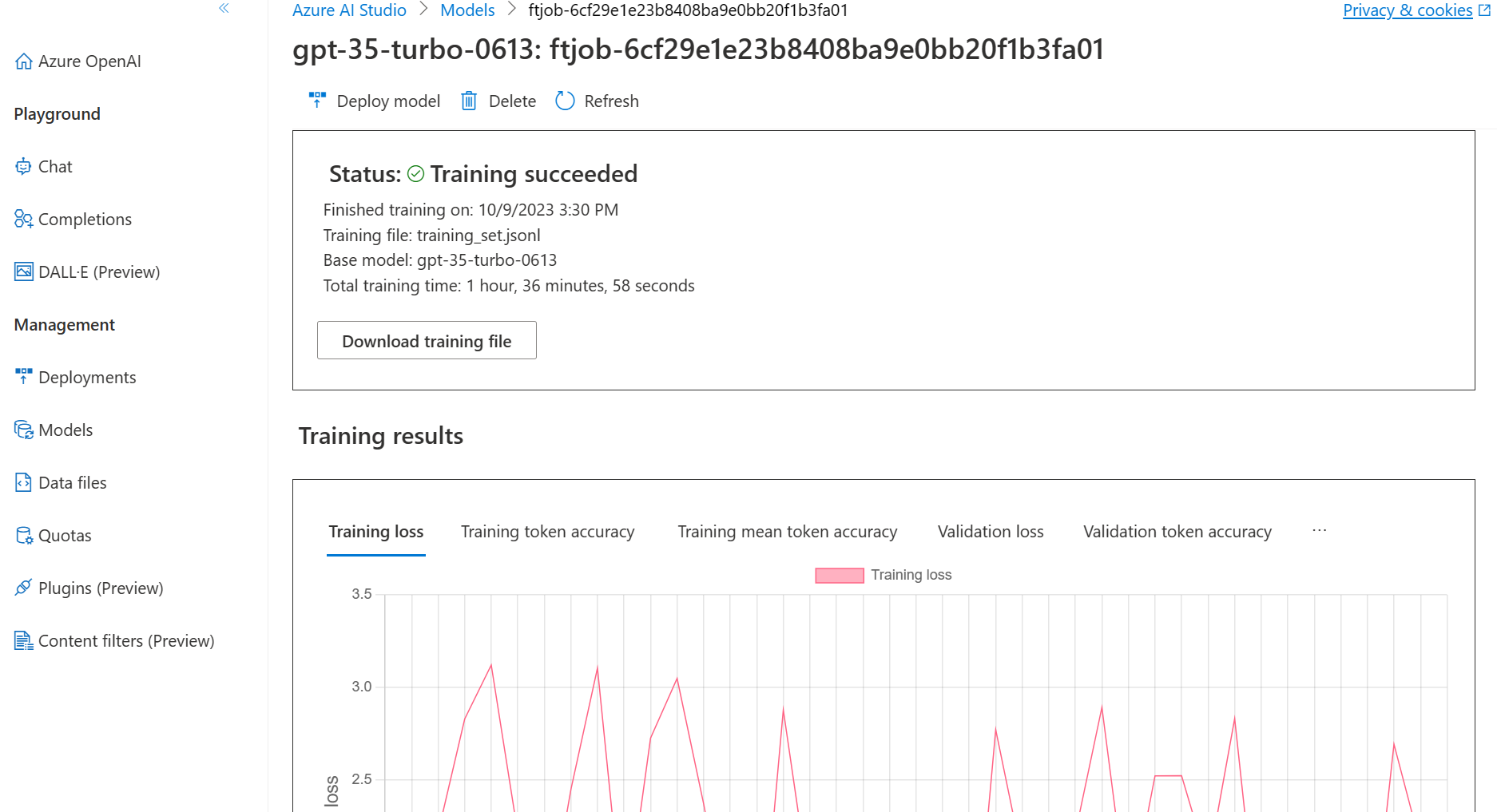This screenshot has height=812, width=1497.
Task: Click the Training results heading
Action: [x=381, y=436]
